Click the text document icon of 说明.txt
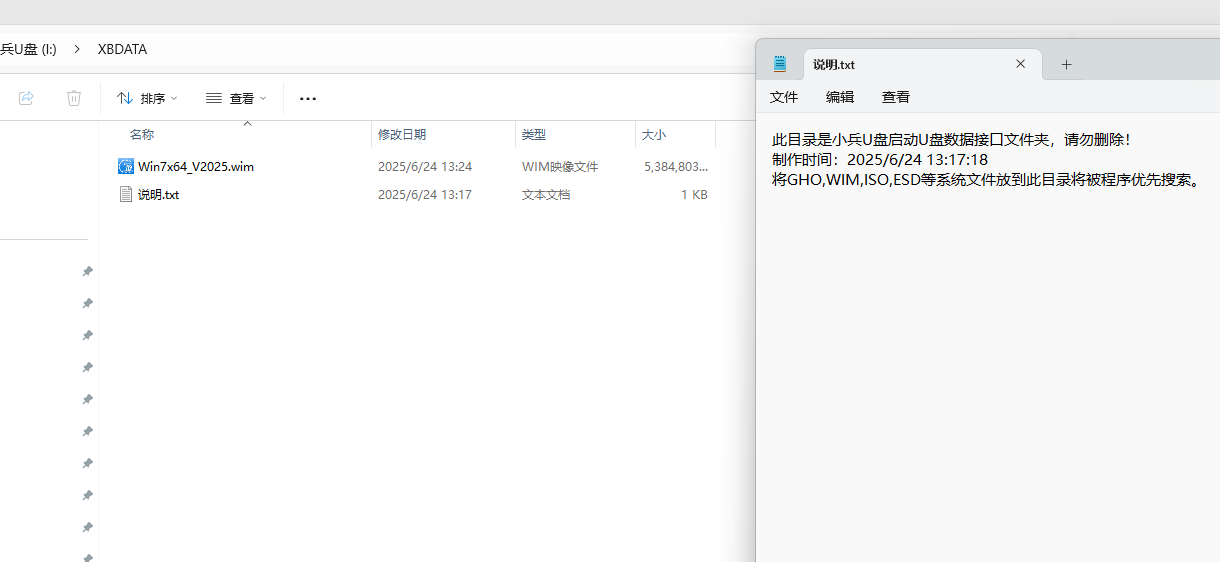1220x562 pixels. pos(126,194)
